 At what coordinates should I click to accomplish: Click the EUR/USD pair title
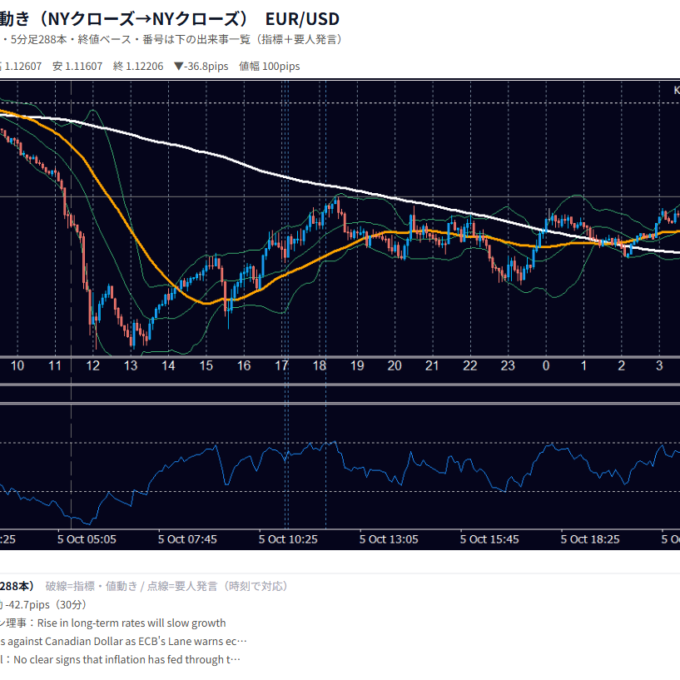coord(302,19)
